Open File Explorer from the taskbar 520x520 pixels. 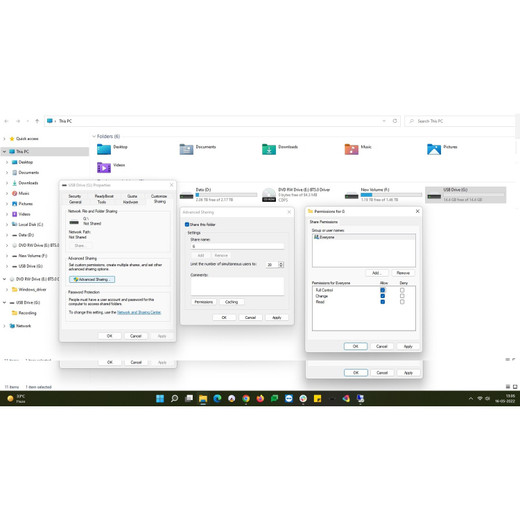tap(203, 398)
